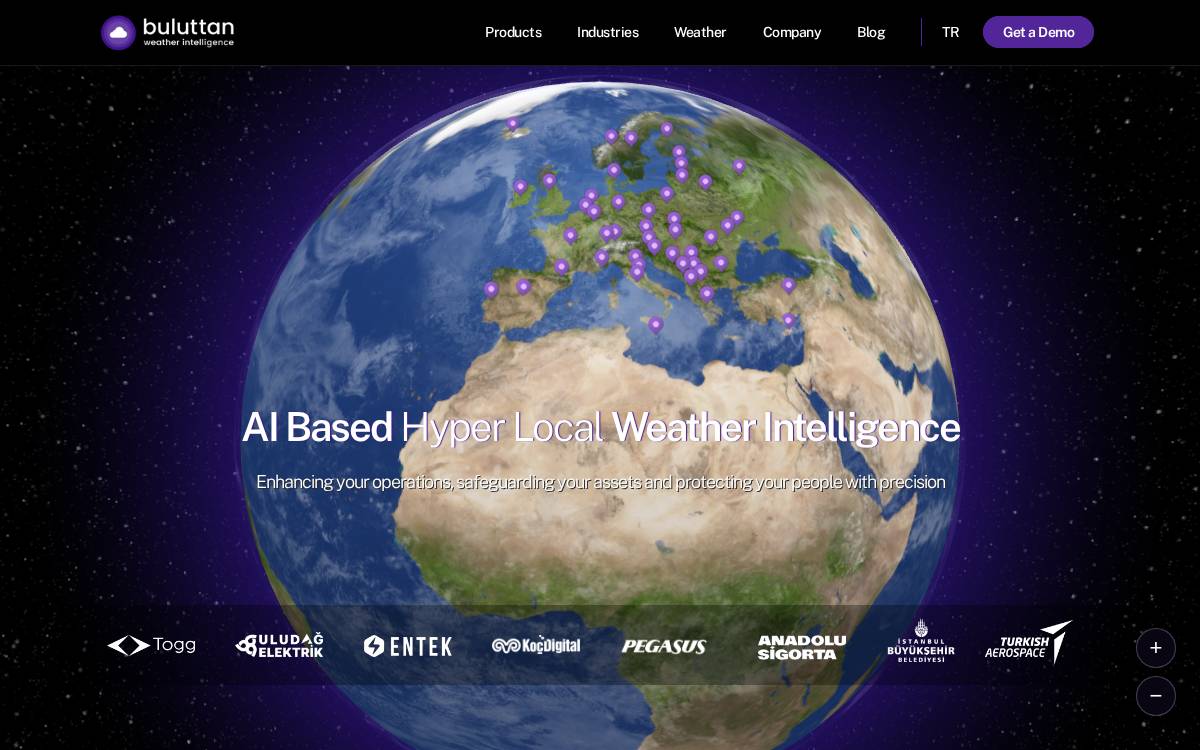This screenshot has height=750, width=1200.
Task: Click the western Portugal map pin
Action: pyautogui.click(x=491, y=289)
